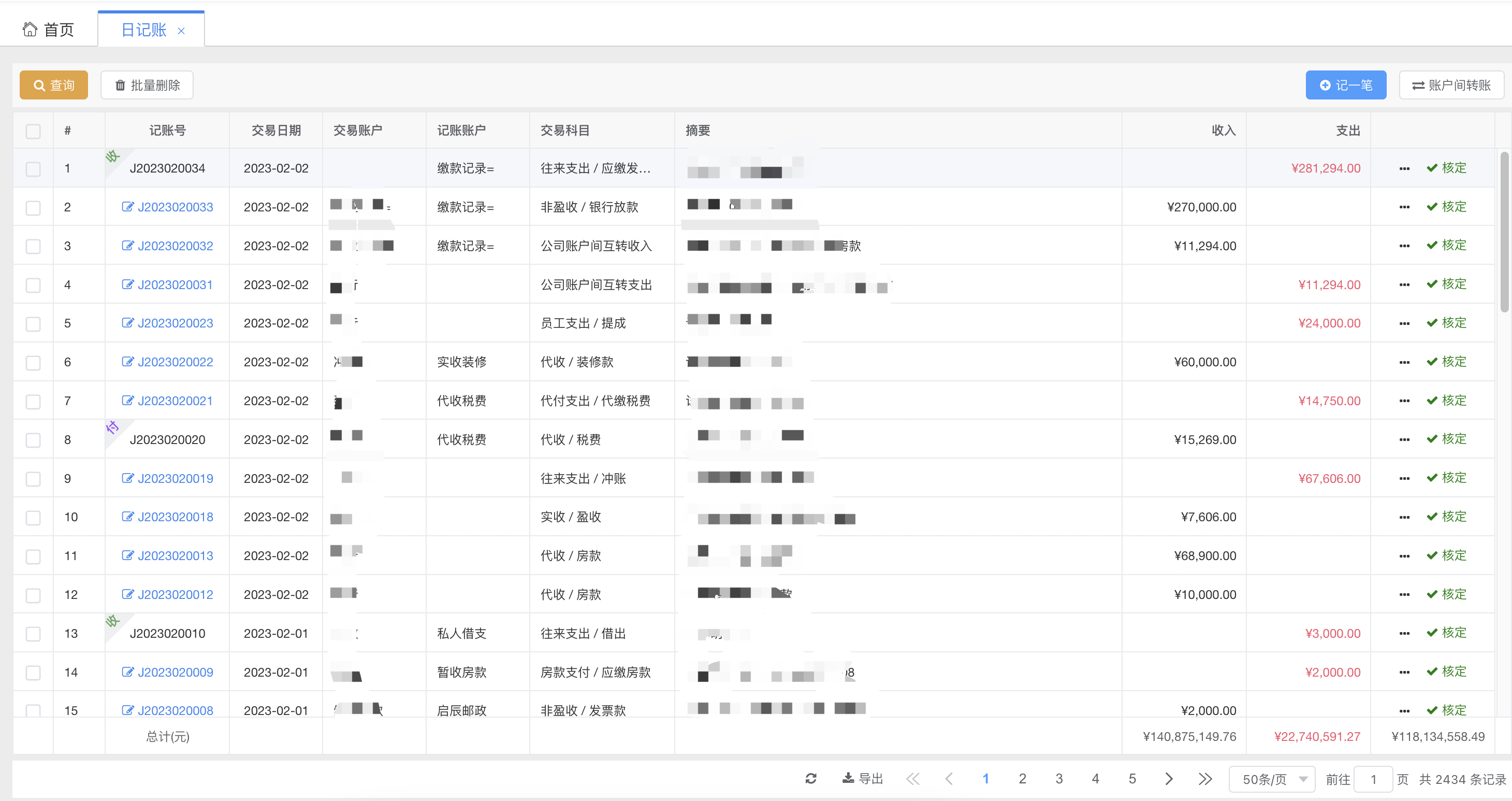
Task: Jump back five pages with the double-left arrows
Action: point(913,779)
